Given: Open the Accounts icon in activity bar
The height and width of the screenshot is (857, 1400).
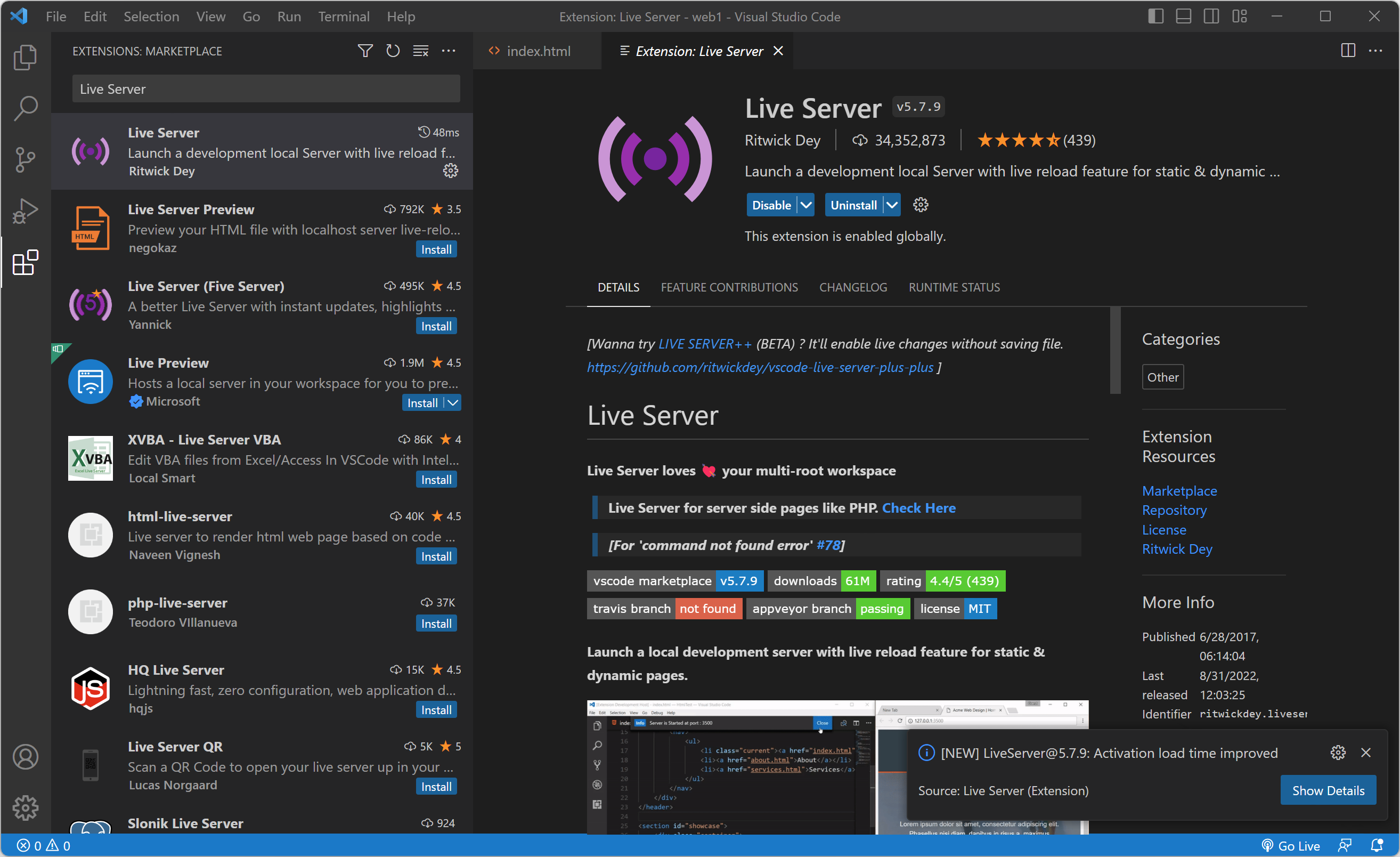Looking at the screenshot, I should [x=25, y=756].
